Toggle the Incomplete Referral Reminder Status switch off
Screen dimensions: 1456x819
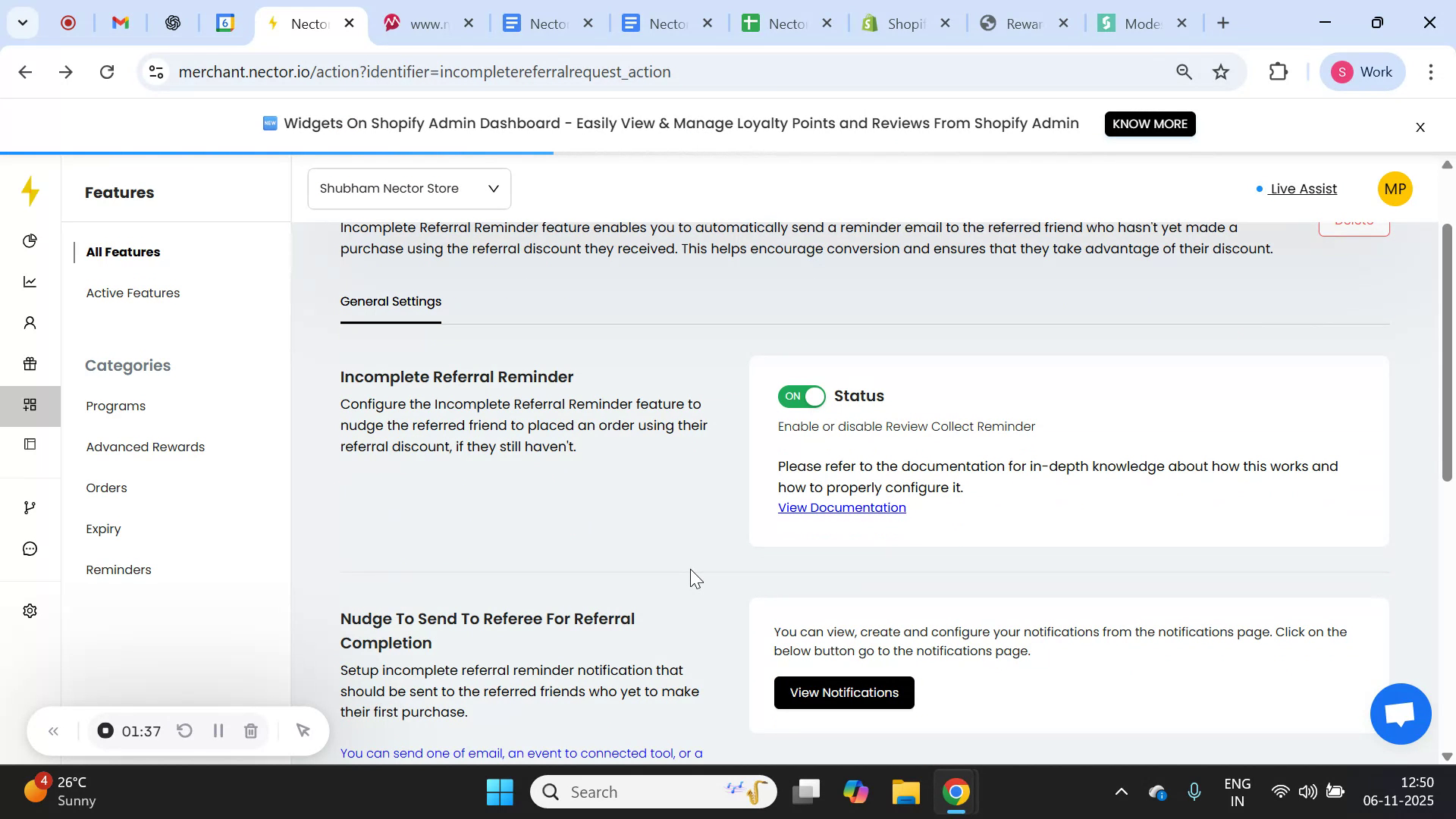coord(802,396)
